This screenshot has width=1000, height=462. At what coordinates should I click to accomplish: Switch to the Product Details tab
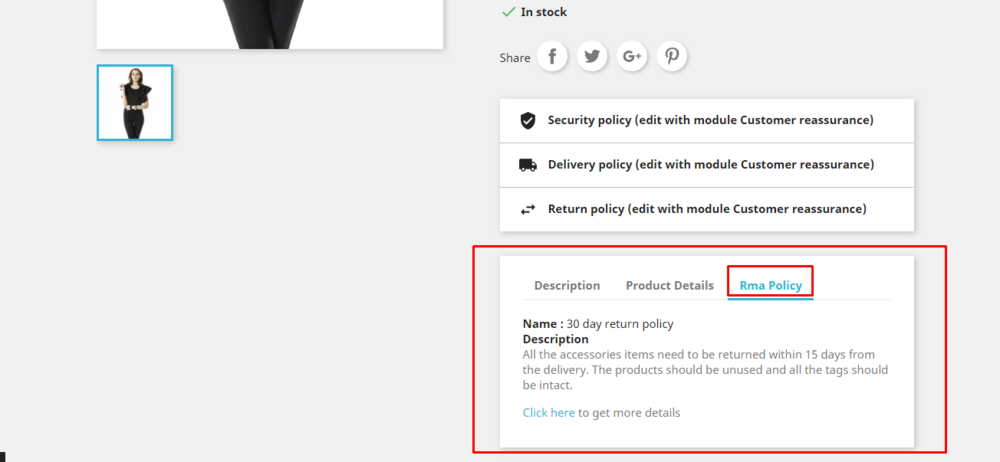[670, 285]
